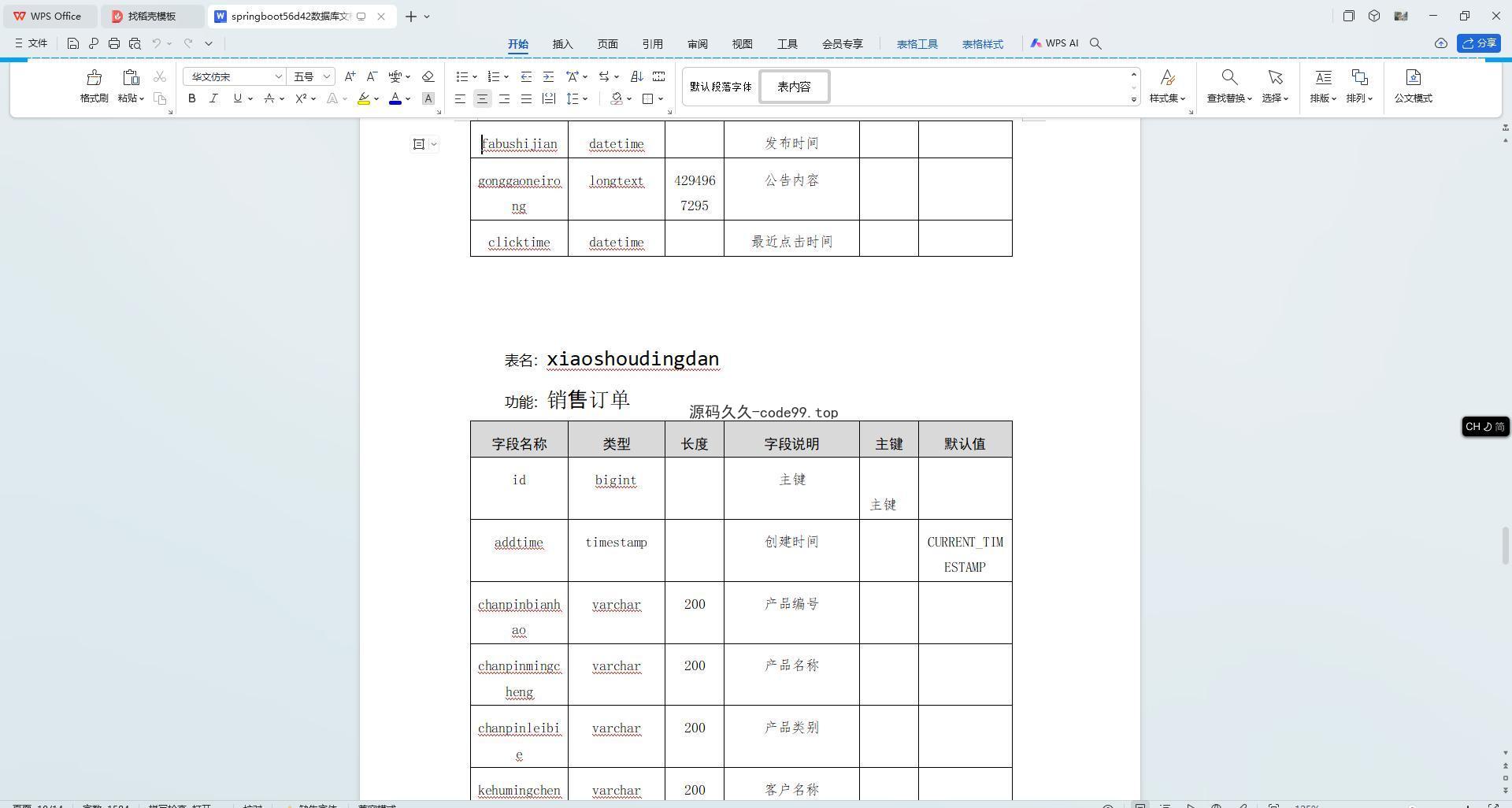Click the paragraph layout handle beside fabushijian row
This screenshot has height=808, width=1512.
click(424, 143)
